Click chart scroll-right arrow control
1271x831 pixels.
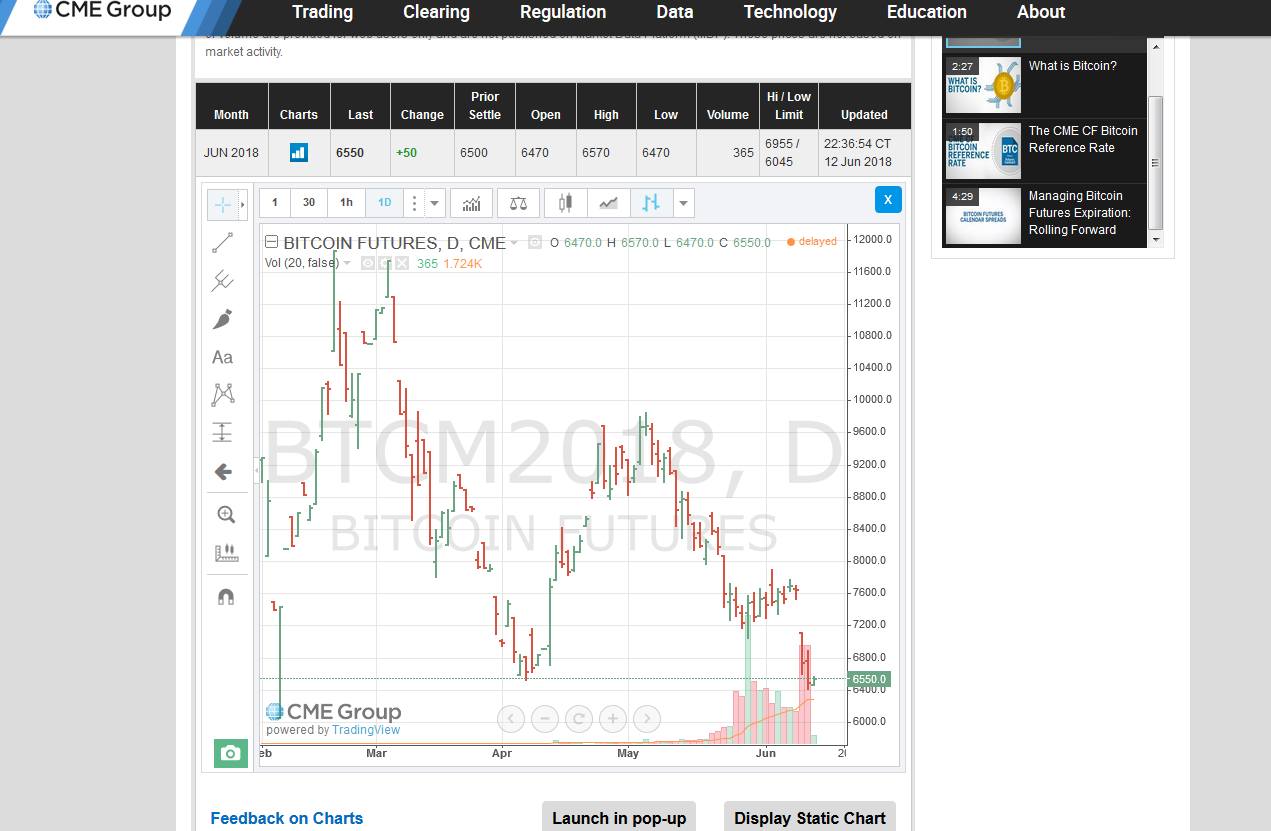tap(647, 718)
